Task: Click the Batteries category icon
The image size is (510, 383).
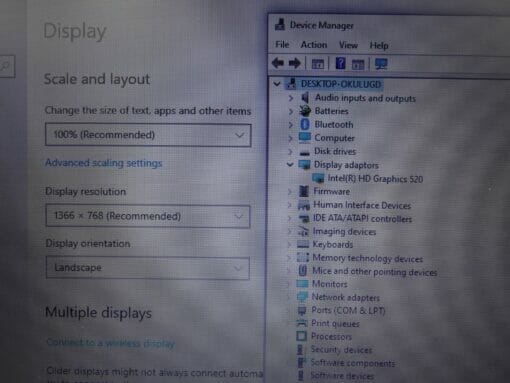Action: coord(305,111)
